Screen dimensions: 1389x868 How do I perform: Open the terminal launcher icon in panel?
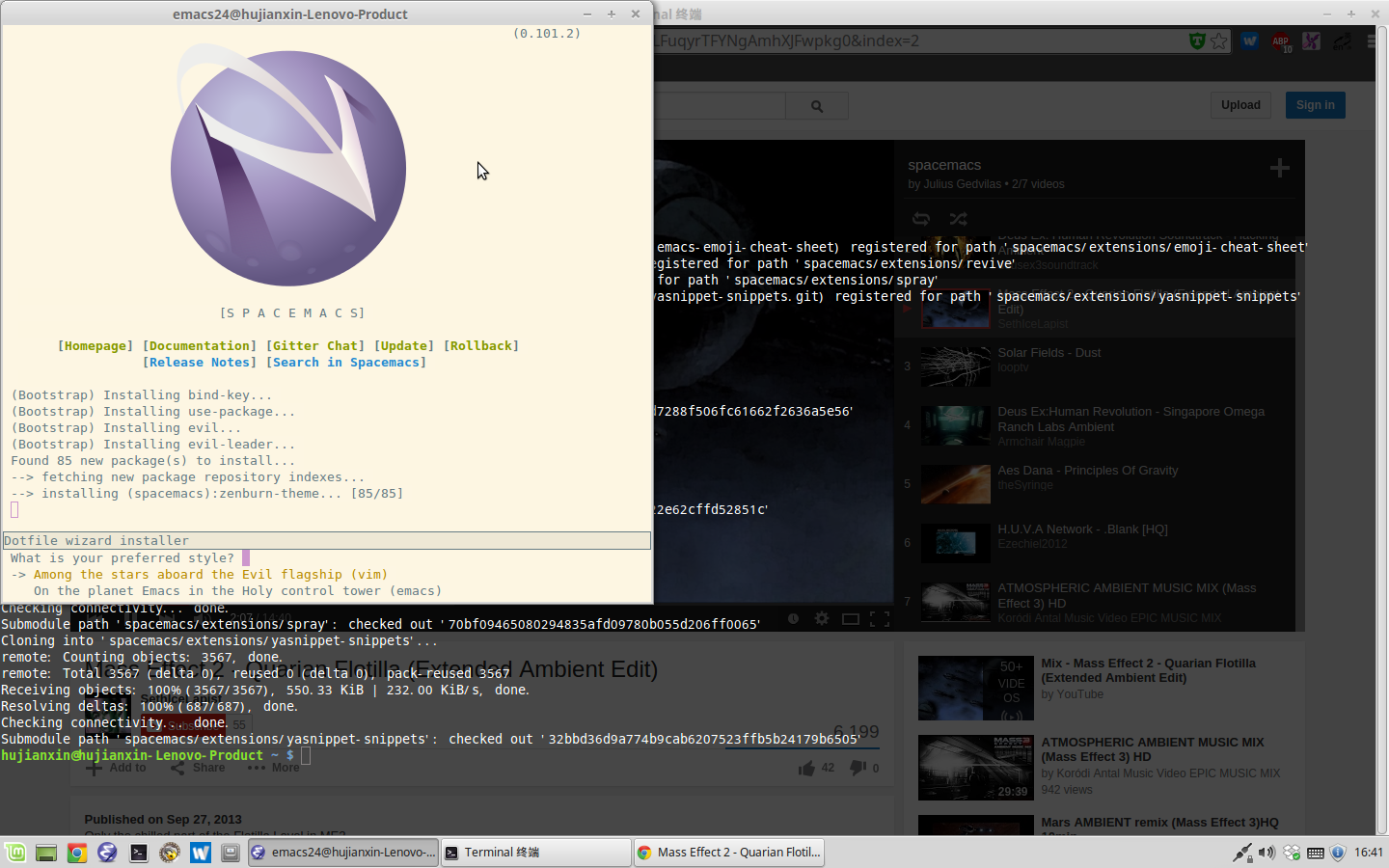click(x=139, y=853)
